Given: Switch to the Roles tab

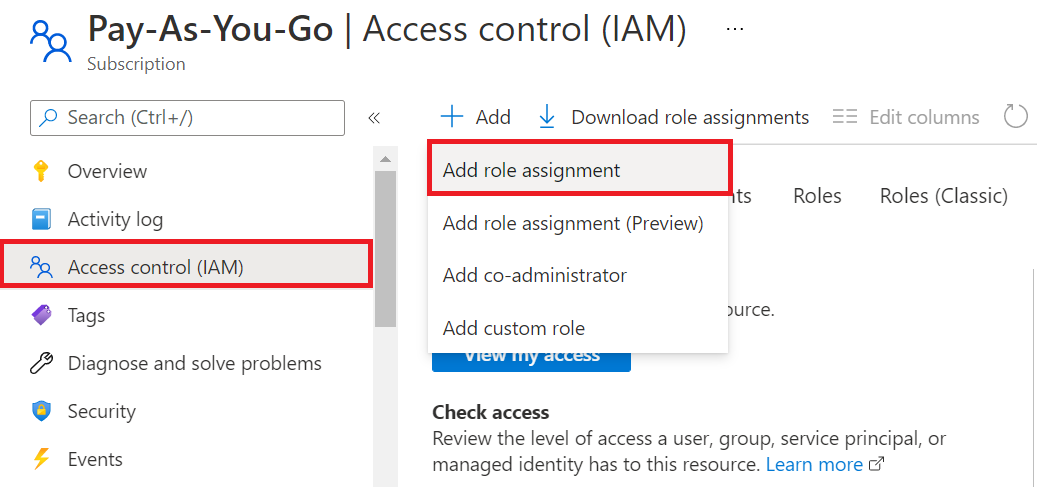Looking at the screenshot, I should click(x=817, y=196).
